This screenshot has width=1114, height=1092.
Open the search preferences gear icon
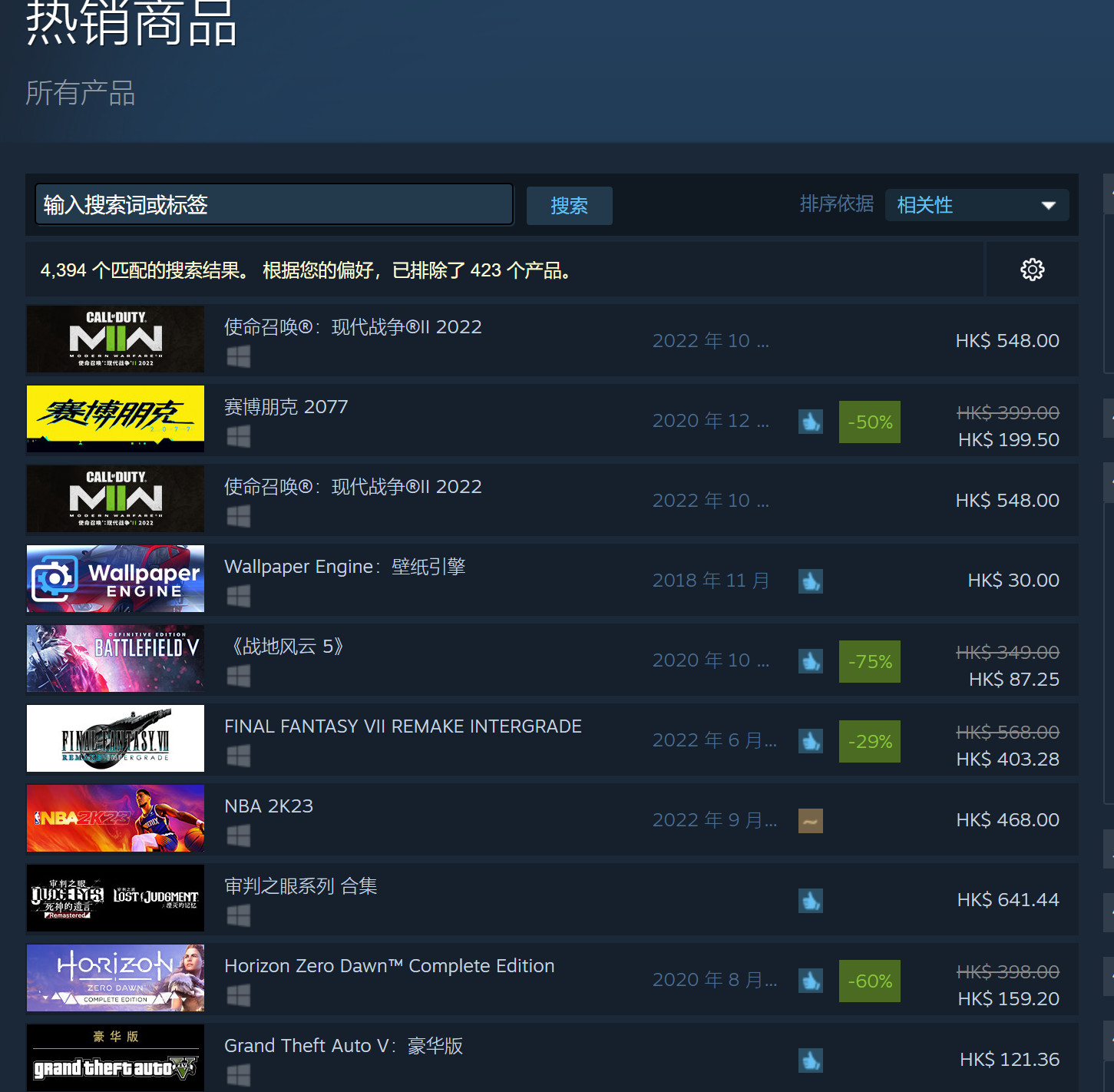pos(1032,270)
